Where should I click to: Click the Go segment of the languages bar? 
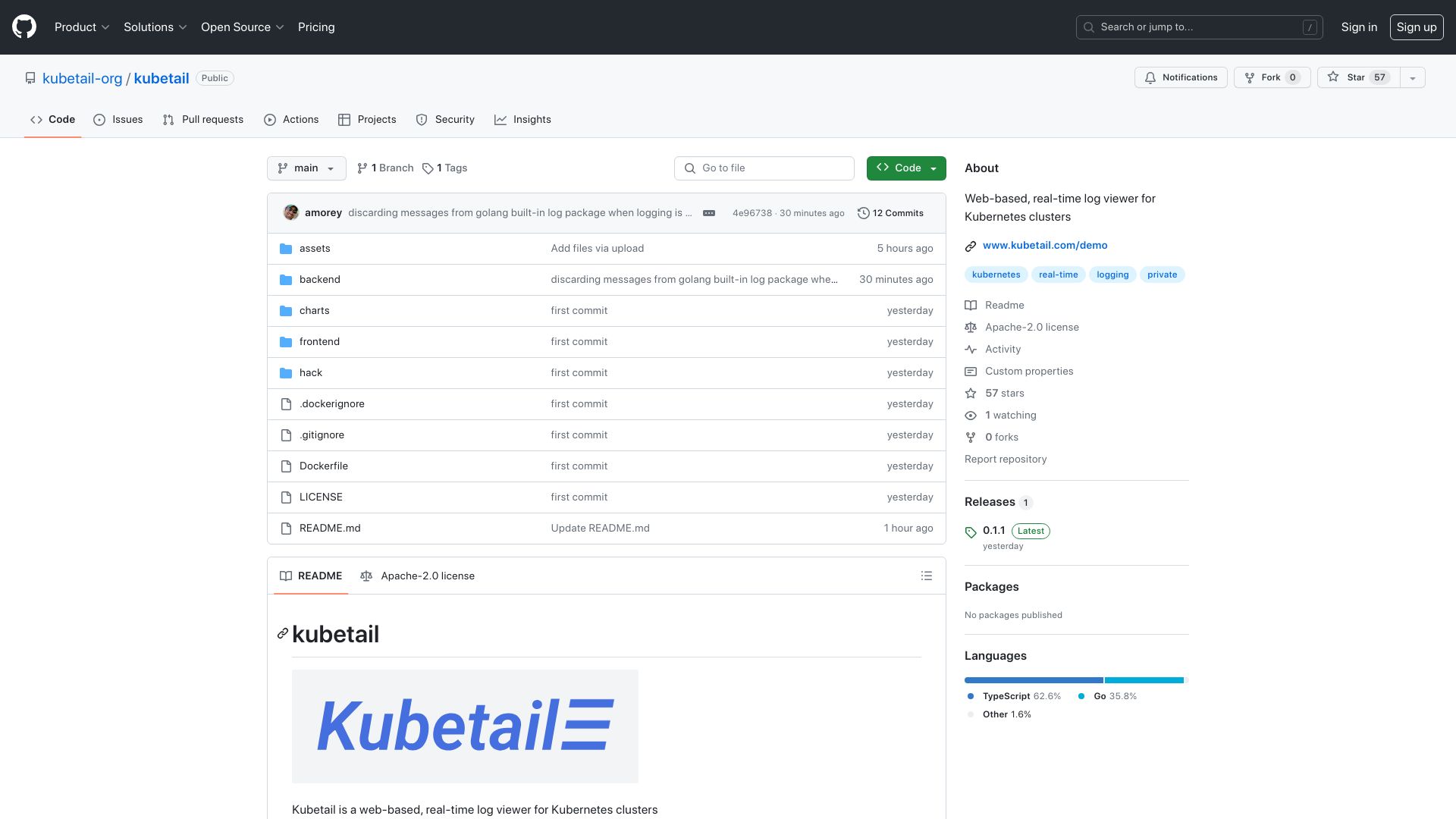(x=1144, y=680)
